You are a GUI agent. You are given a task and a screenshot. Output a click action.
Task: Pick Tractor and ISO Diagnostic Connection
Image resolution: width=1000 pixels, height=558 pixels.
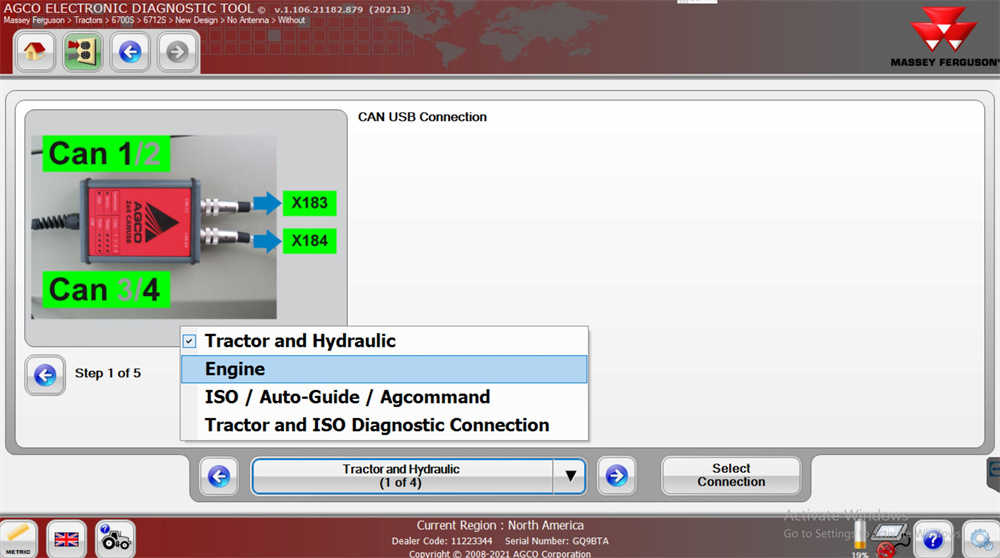384,425
